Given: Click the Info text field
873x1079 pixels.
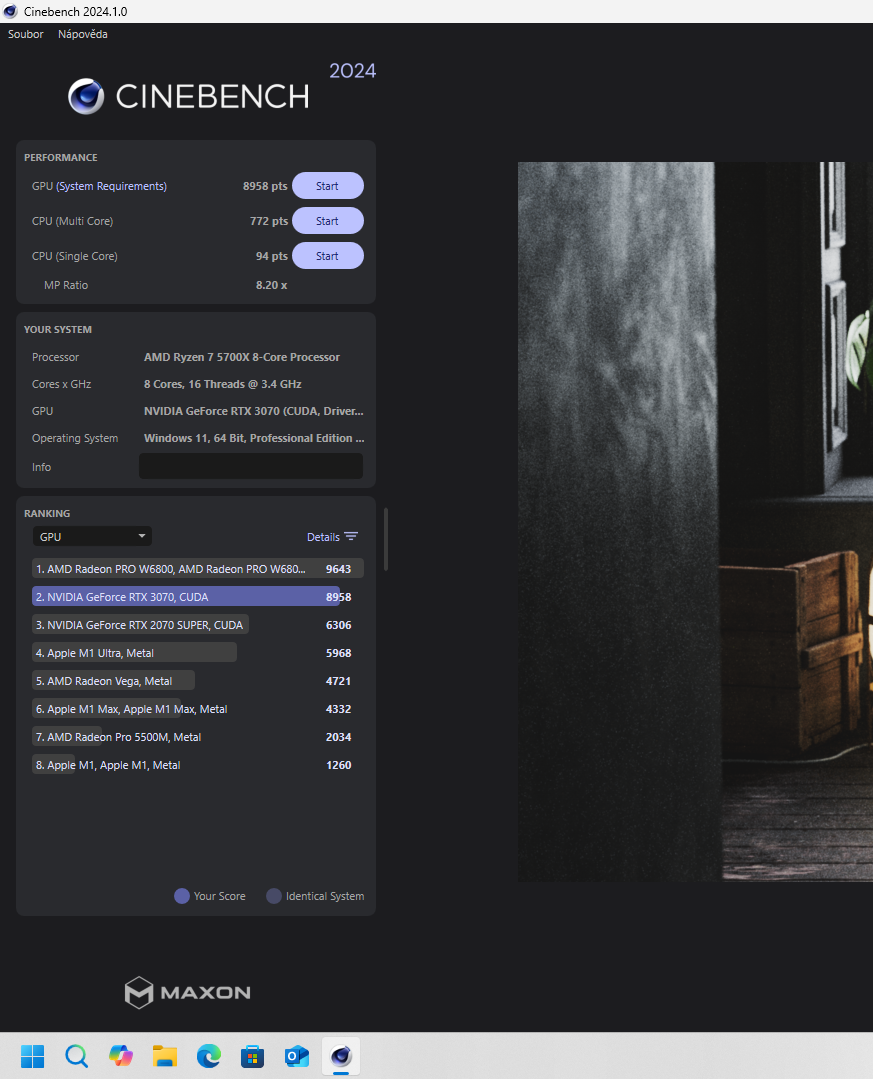Looking at the screenshot, I should pyautogui.click(x=250, y=466).
